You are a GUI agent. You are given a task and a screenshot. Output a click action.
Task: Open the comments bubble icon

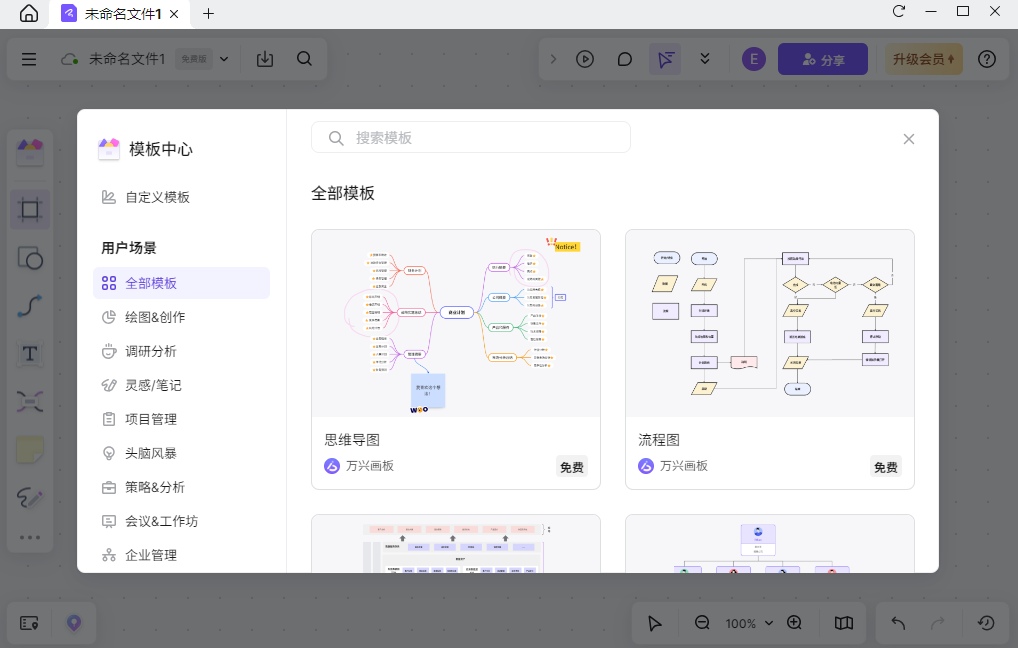tap(625, 59)
